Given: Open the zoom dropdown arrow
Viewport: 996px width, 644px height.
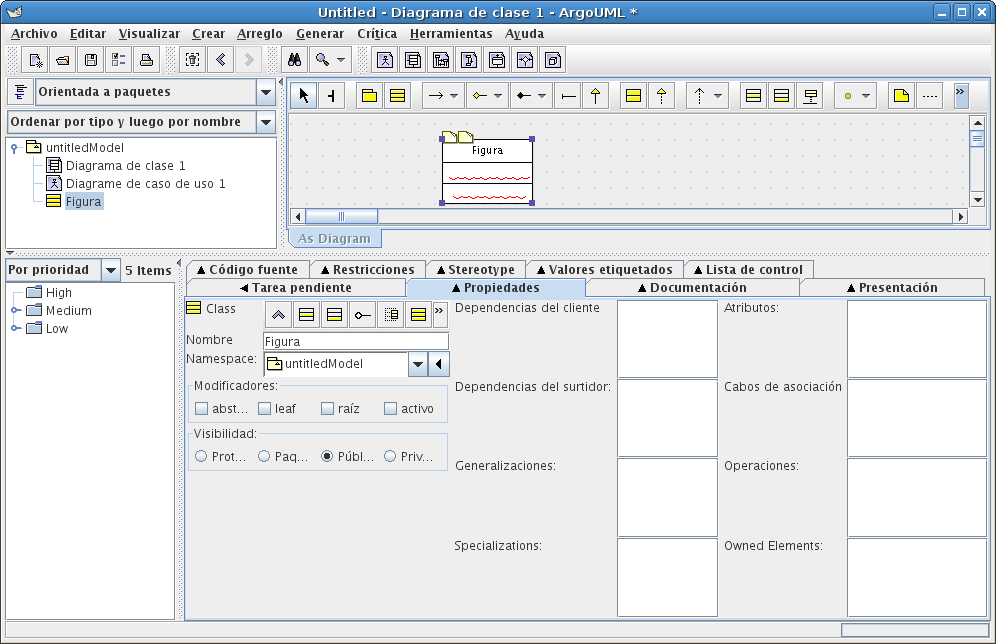Looking at the screenshot, I should point(341,60).
